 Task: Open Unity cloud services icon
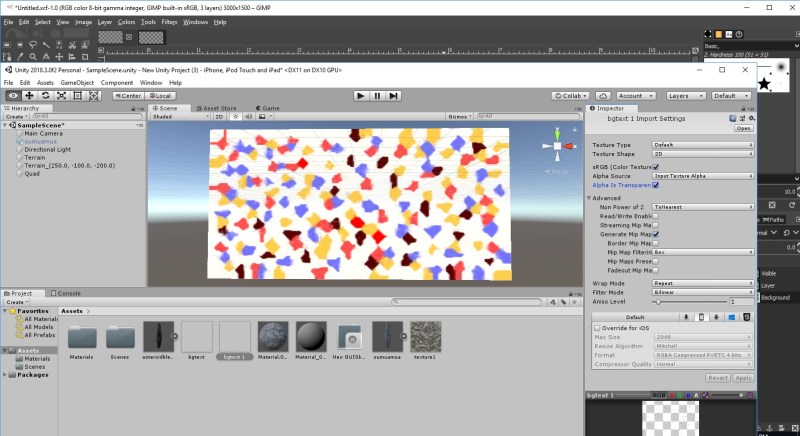pyautogui.click(x=604, y=96)
